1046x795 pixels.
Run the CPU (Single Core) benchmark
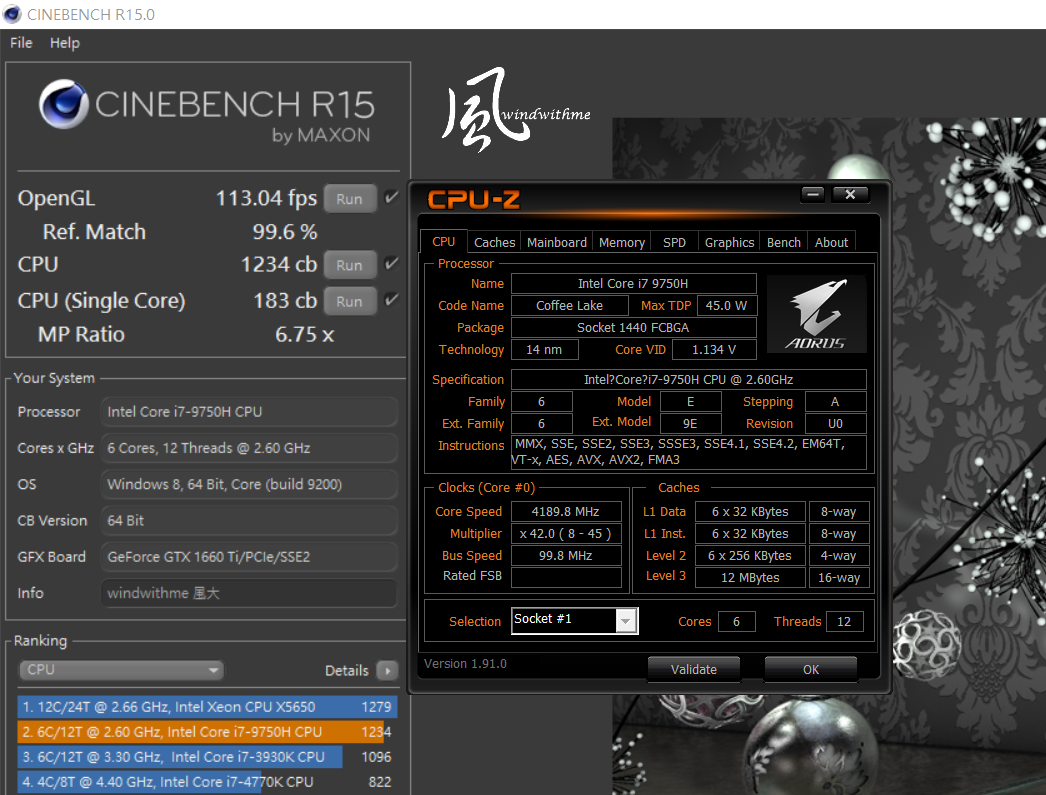350,301
